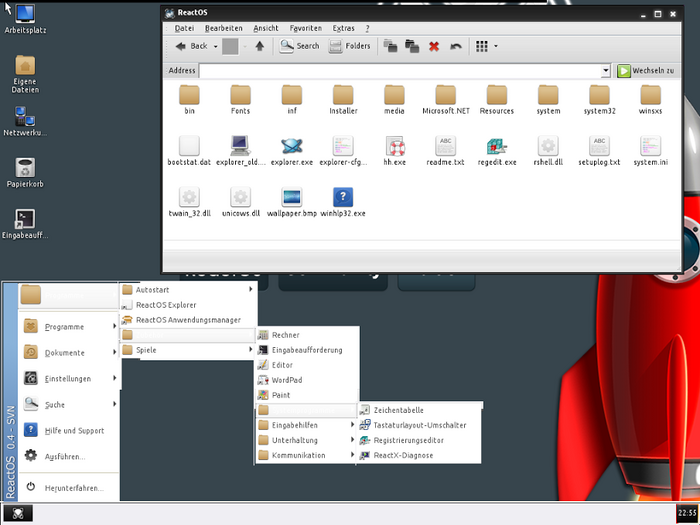700x525 pixels.
Task: Open the Views dropdown arrow
Action: point(496,46)
